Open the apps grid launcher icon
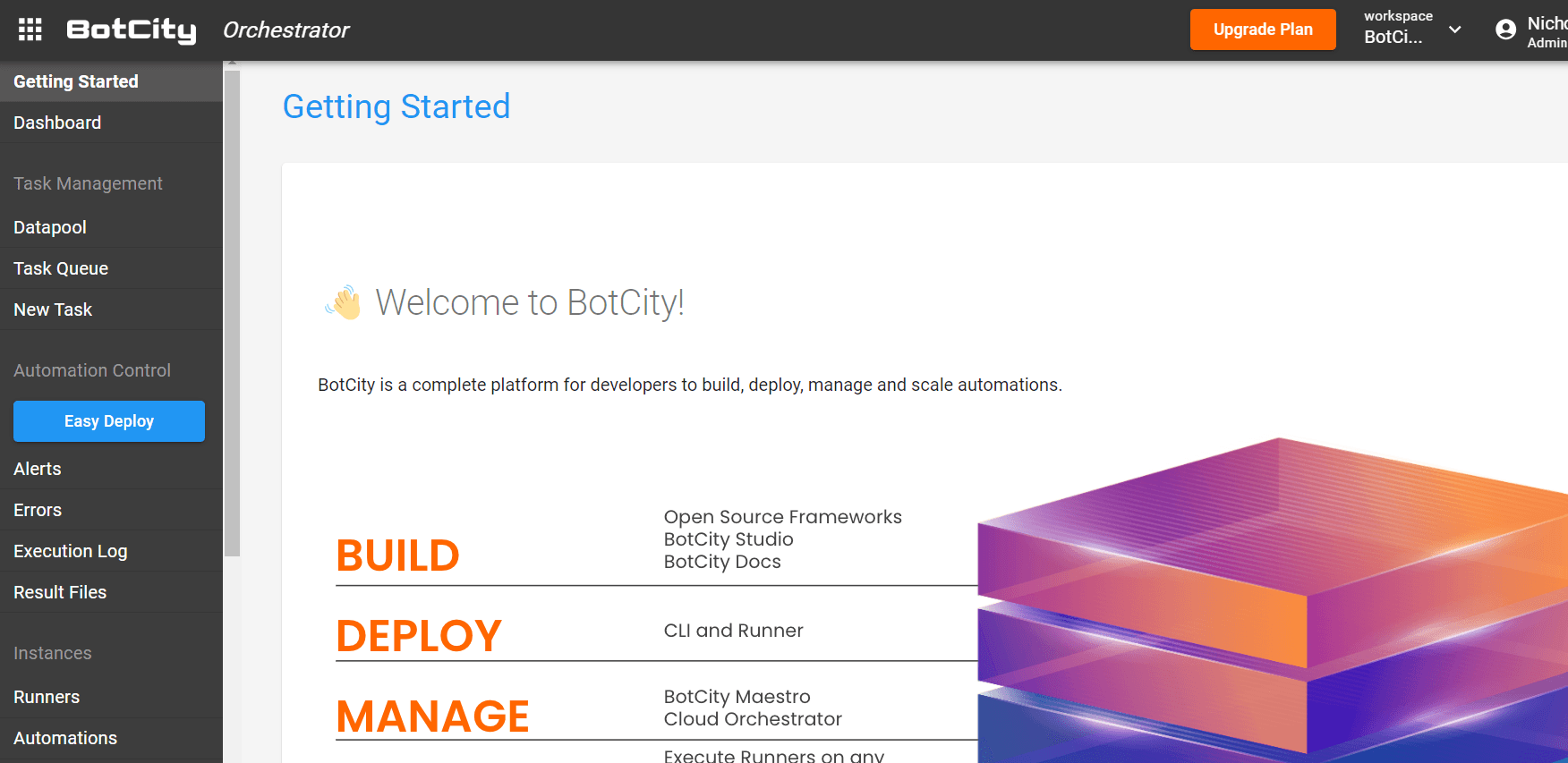This screenshot has width=1568, height=763. tap(30, 30)
